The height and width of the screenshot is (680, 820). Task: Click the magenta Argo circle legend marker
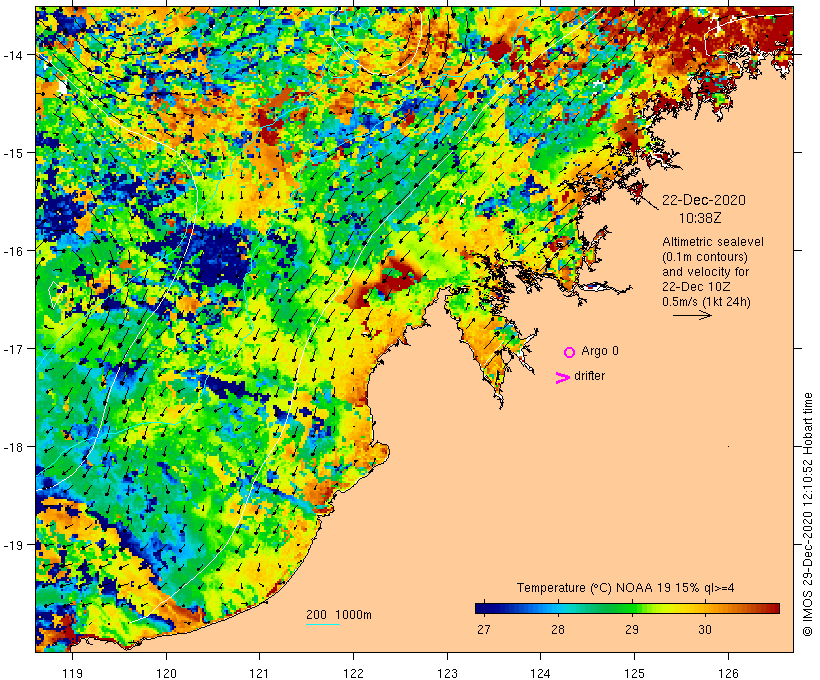570,353
